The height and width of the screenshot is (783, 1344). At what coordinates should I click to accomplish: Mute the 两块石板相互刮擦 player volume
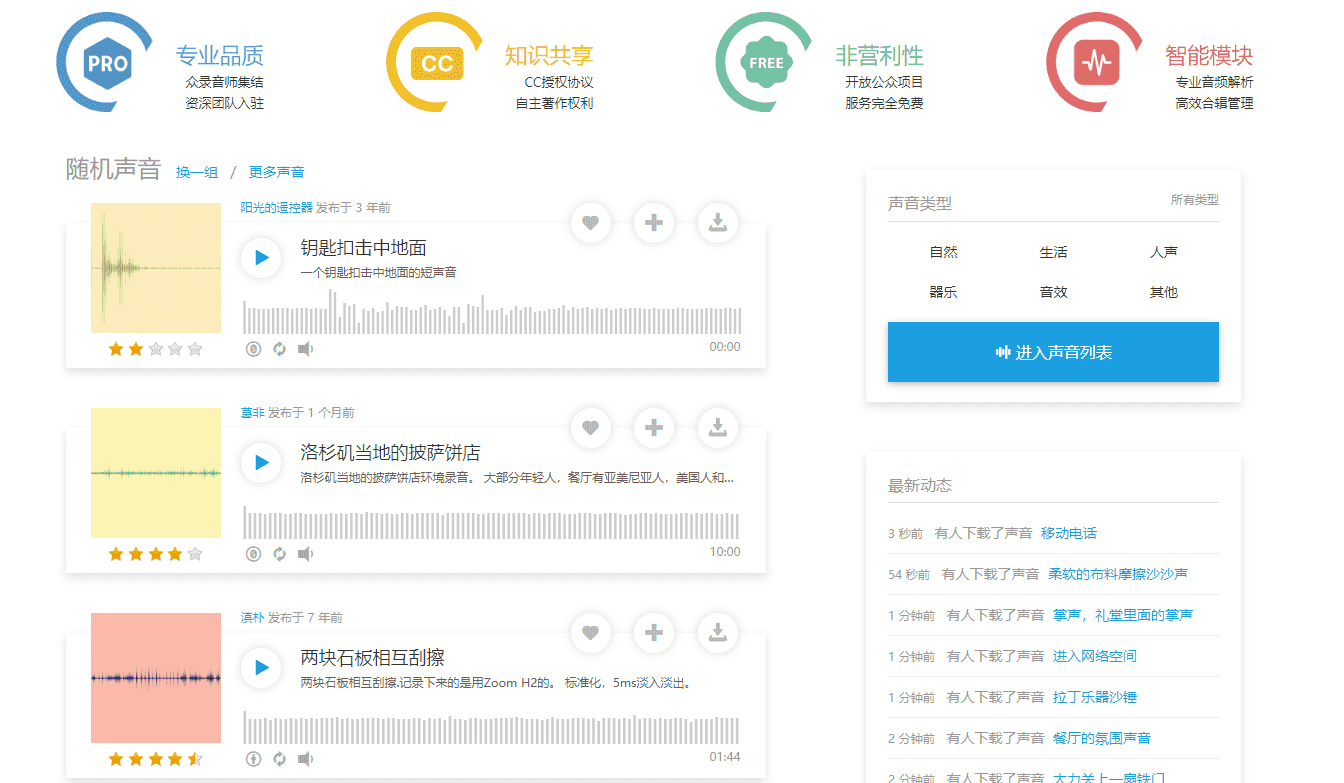306,759
